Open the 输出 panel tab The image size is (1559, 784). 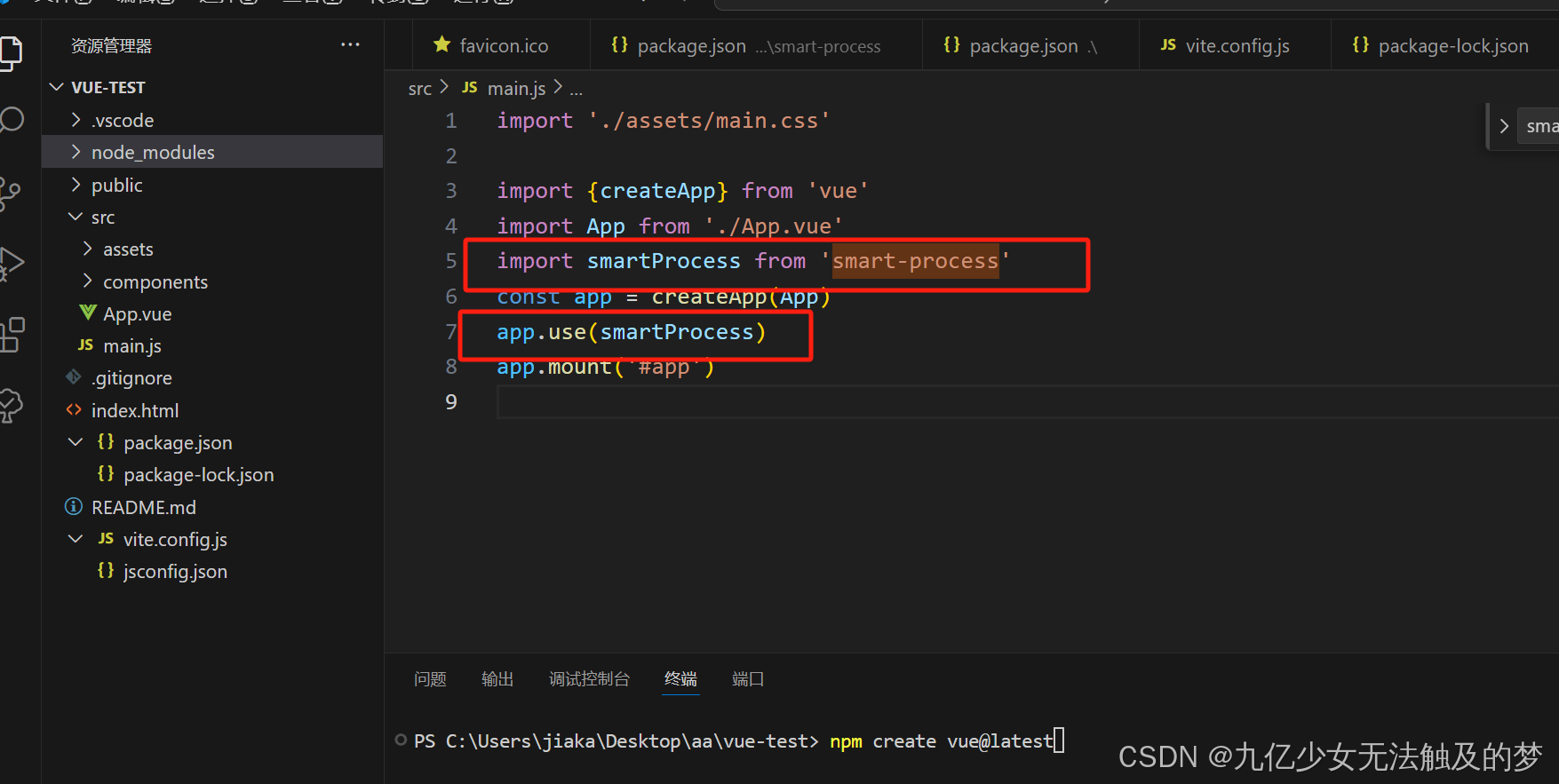click(x=497, y=678)
